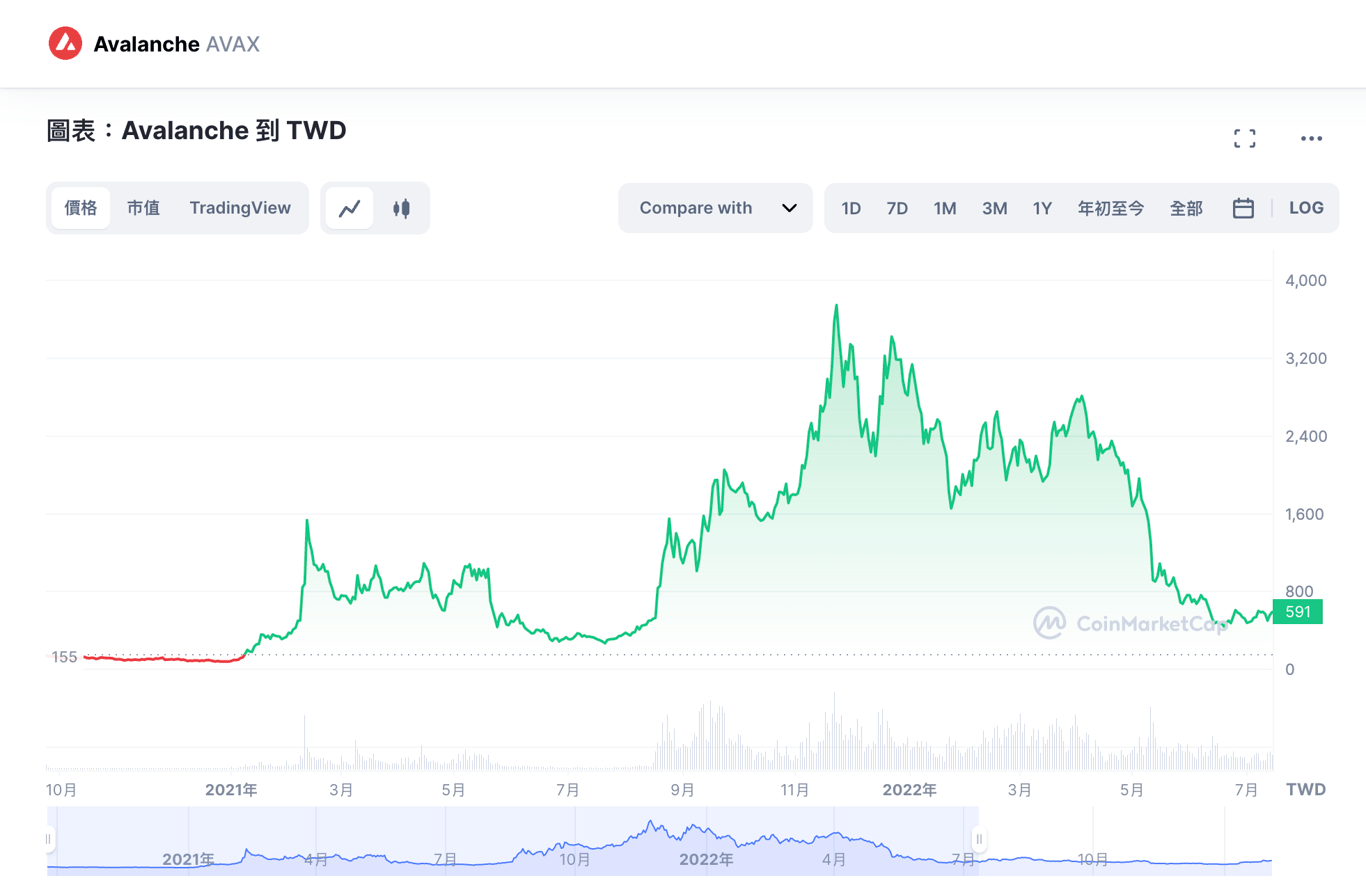Click the 11月 x-axis label
1366x892 pixels.
coord(795,789)
